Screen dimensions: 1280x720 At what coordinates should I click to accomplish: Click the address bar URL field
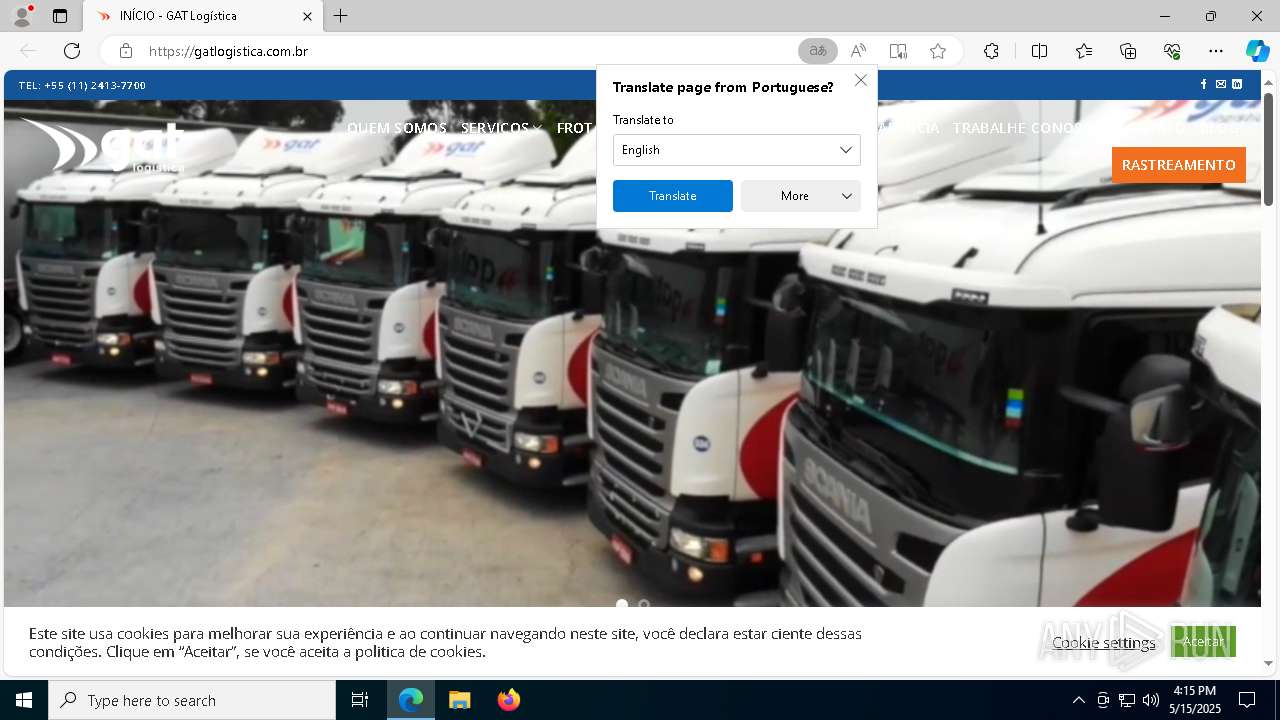[470, 51]
